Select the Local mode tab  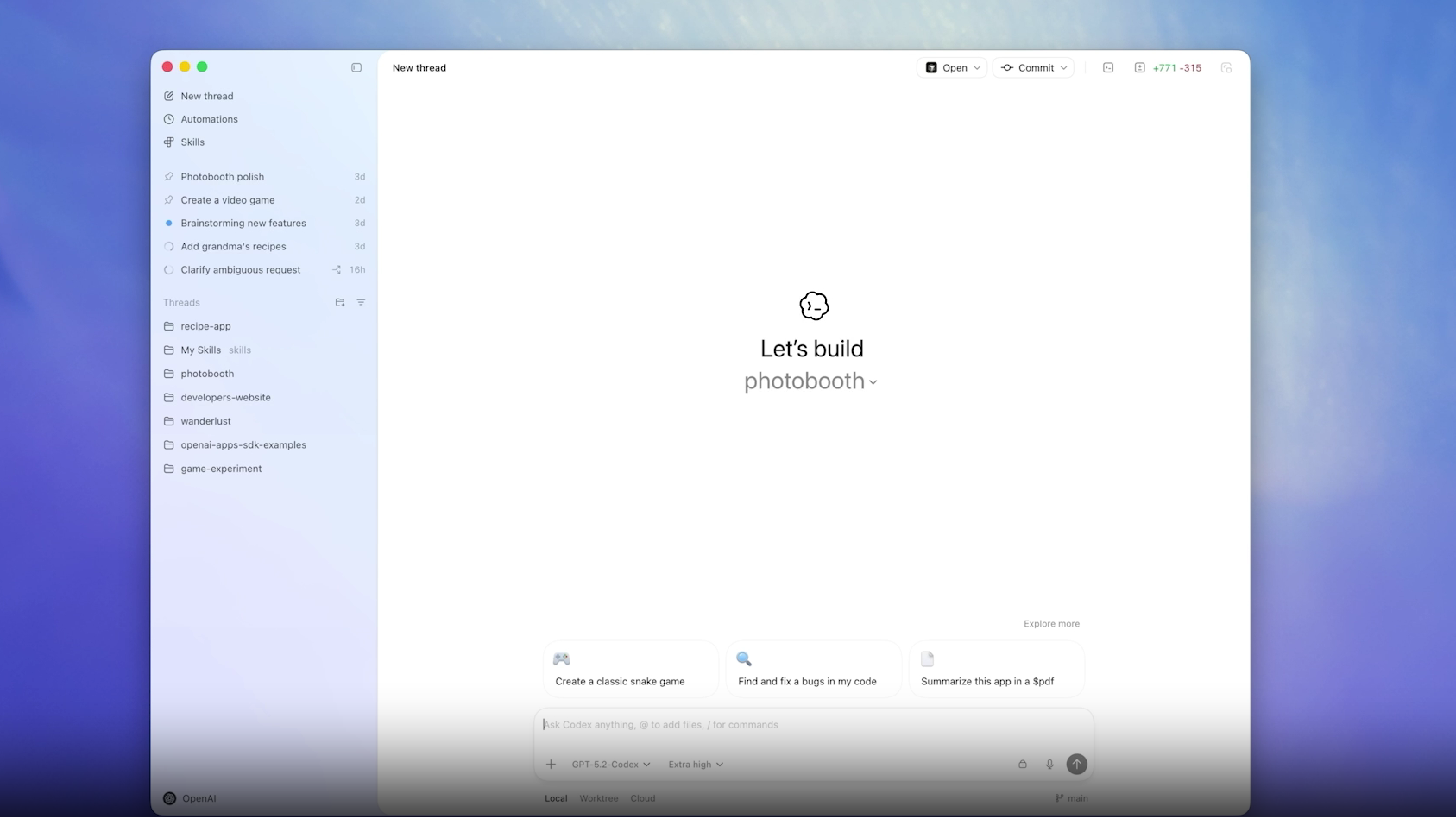click(x=556, y=798)
